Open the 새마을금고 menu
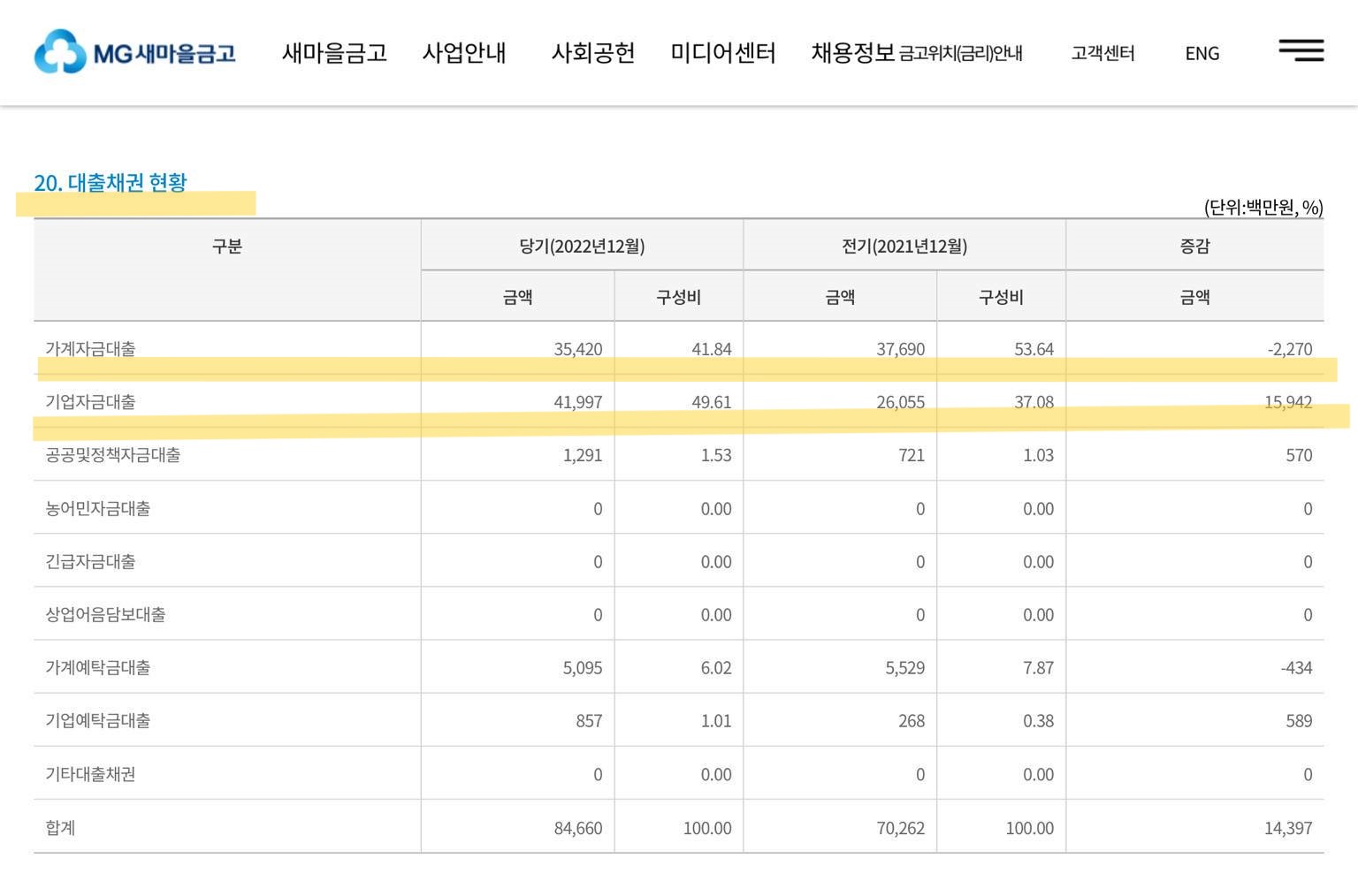 (334, 53)
